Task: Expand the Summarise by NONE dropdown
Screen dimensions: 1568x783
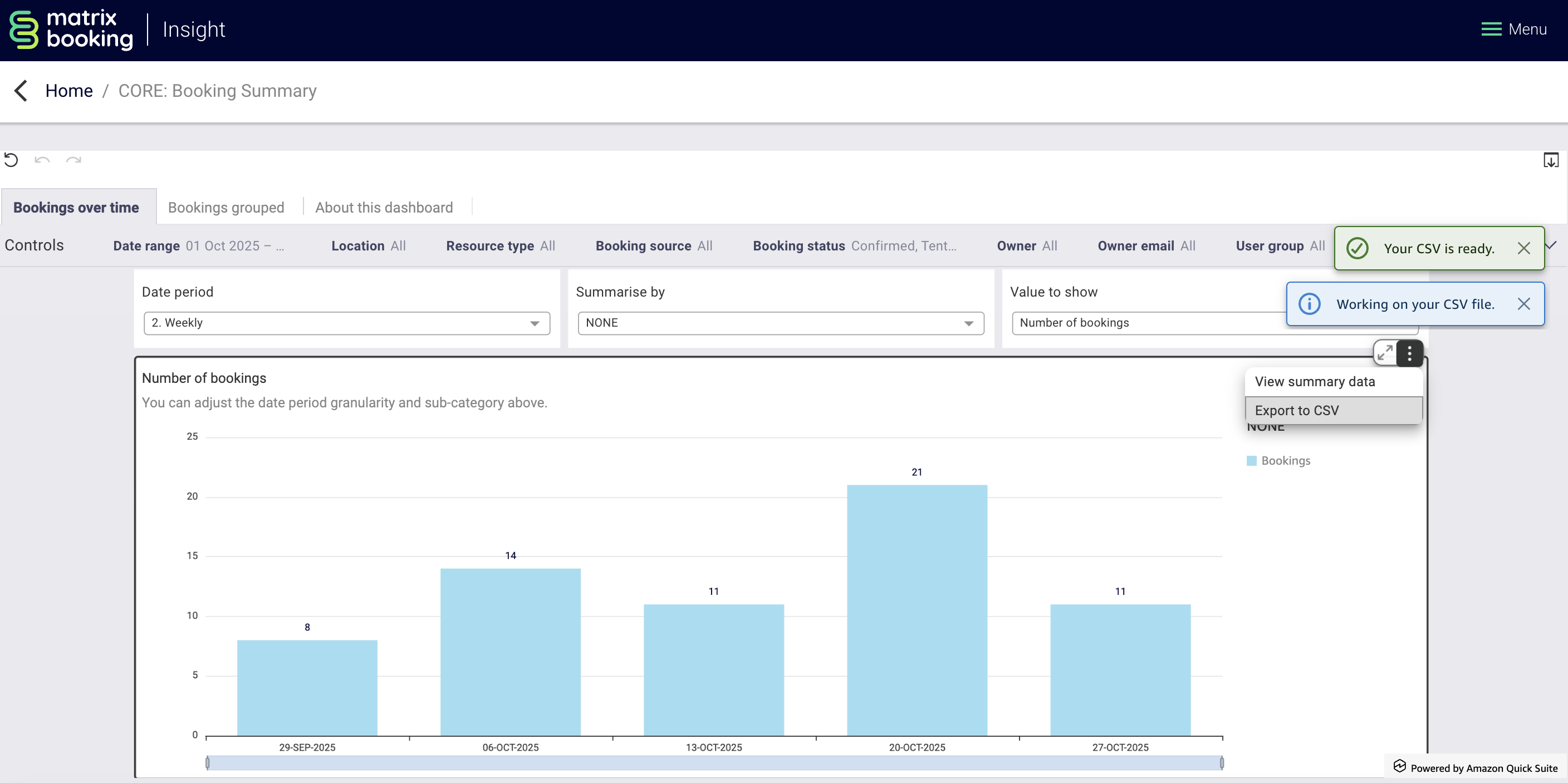Action: pyautogui.click(x=780, y=323)
